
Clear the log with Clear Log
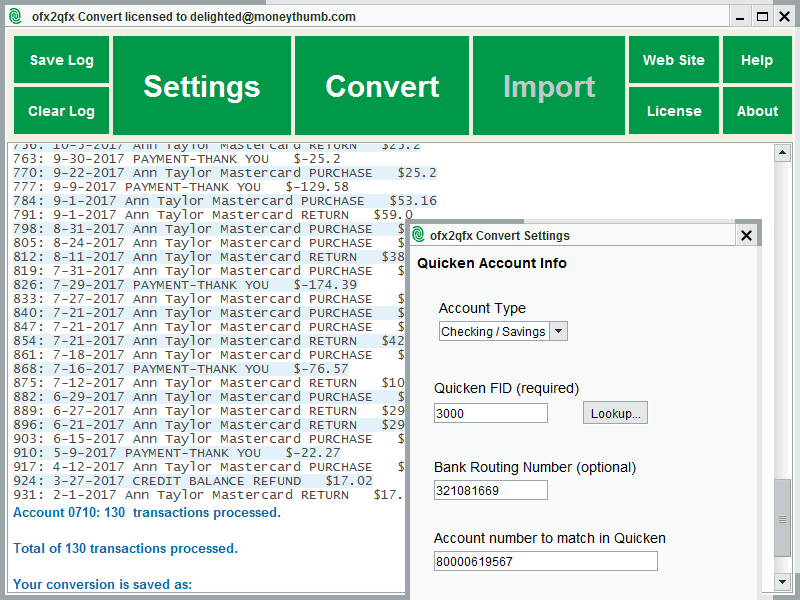(61, 111)
